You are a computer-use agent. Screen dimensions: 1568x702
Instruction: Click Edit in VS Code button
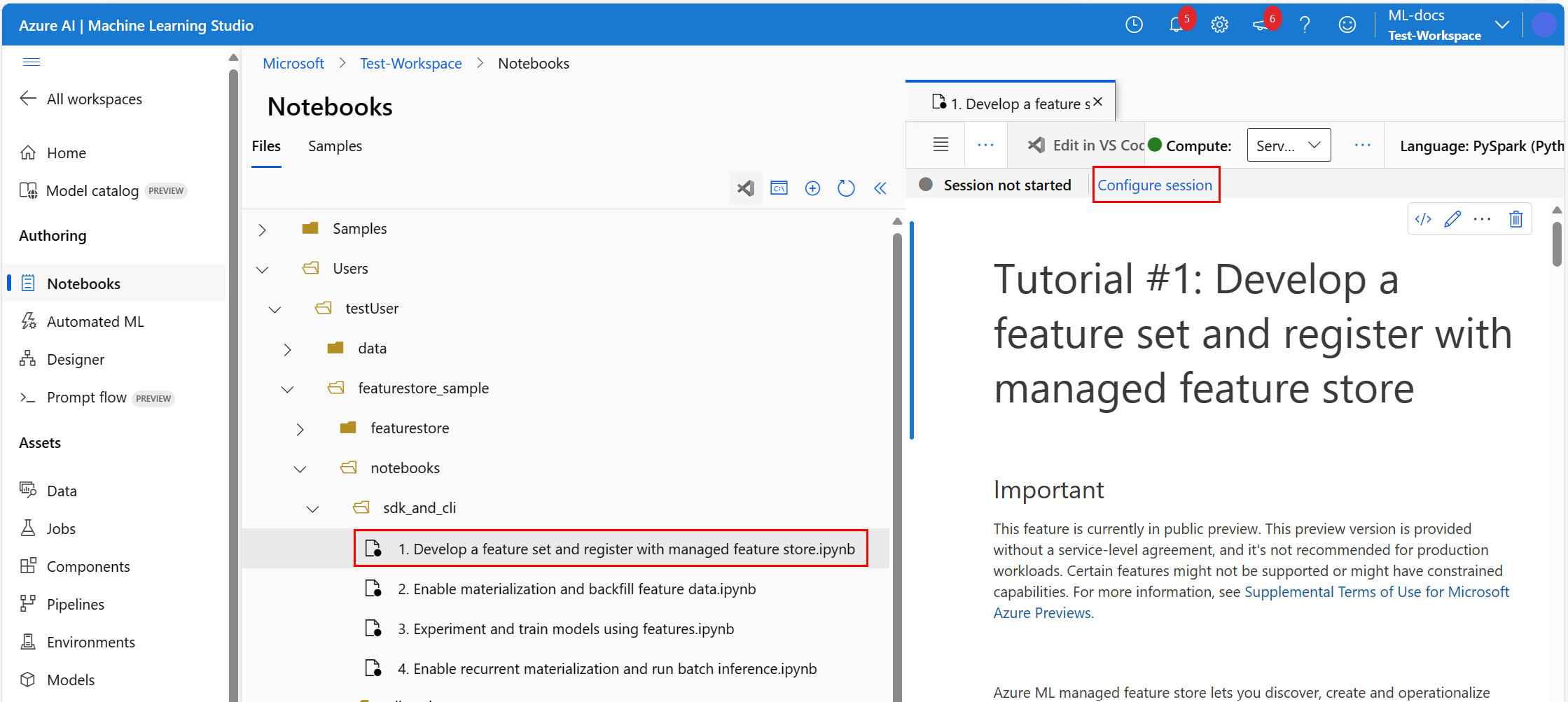coord(1085,145)
